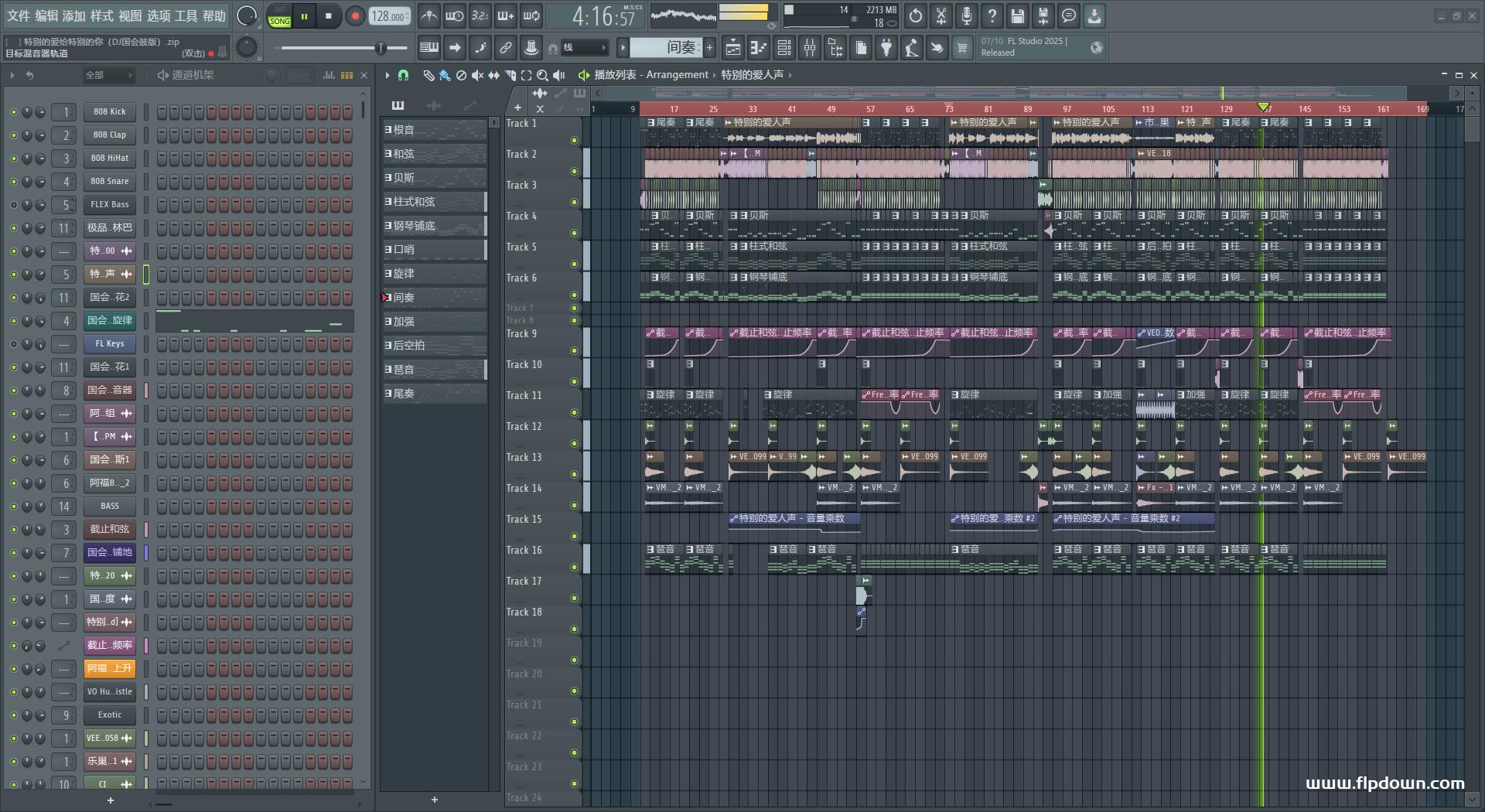Mute the 808 Kick channel LED
This screenshot has width=1485, height=812.
click(x=13, y=112)
